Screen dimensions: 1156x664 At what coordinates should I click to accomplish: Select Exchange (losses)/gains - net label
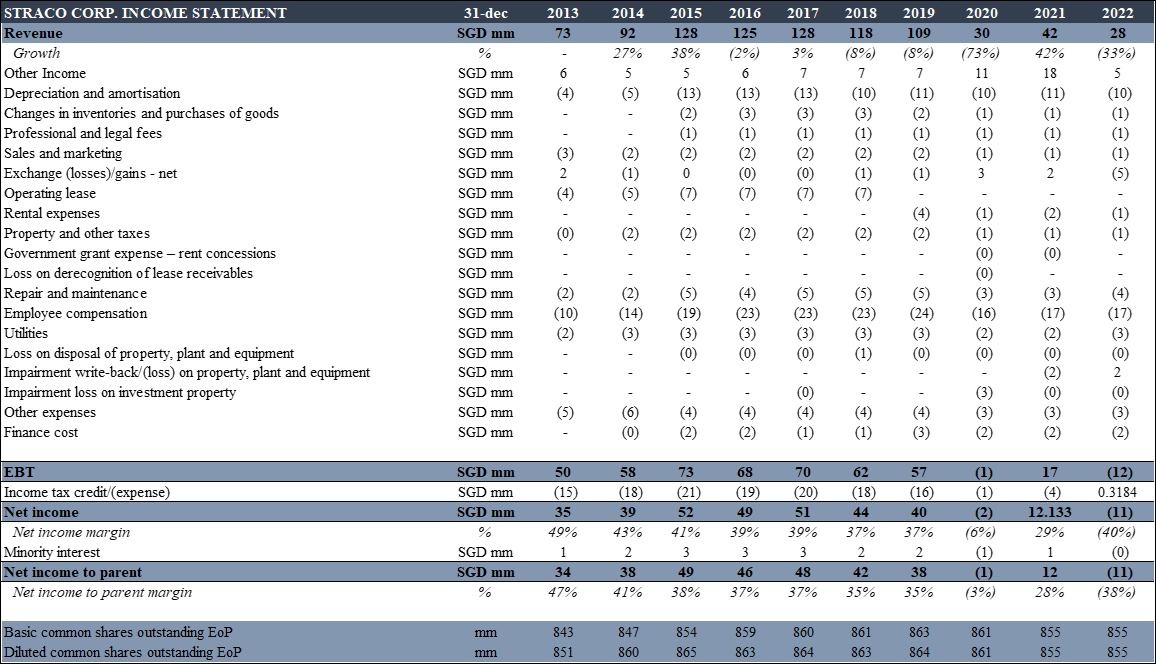pyautogui.click(x=91, y=173)
